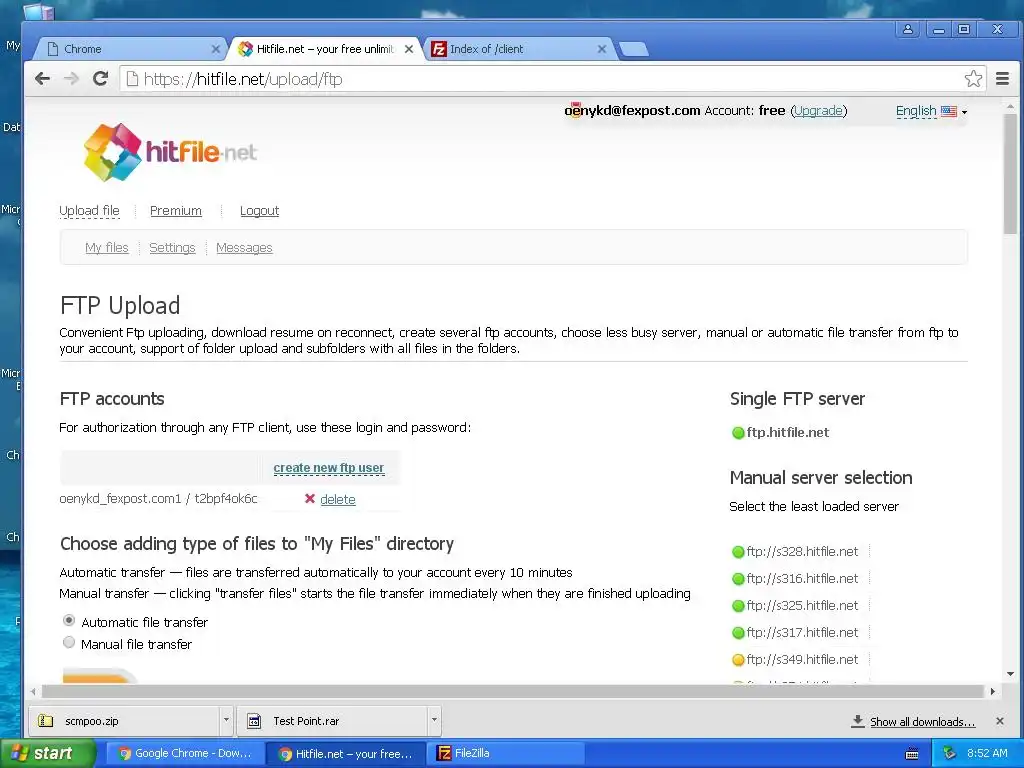This screenshot has height=768, width=1024.
Task: Click the green status dot for s328 server
Action: (738, 552)
